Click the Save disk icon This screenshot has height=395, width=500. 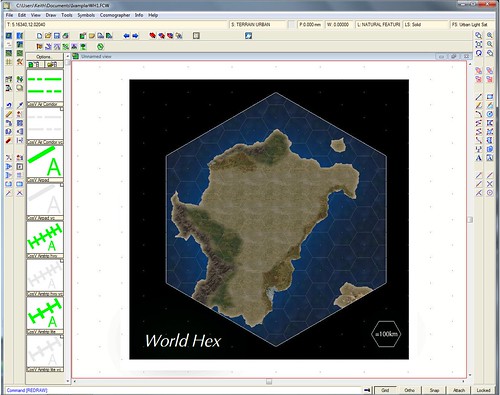pyautogui.click(x=57, y=36)
